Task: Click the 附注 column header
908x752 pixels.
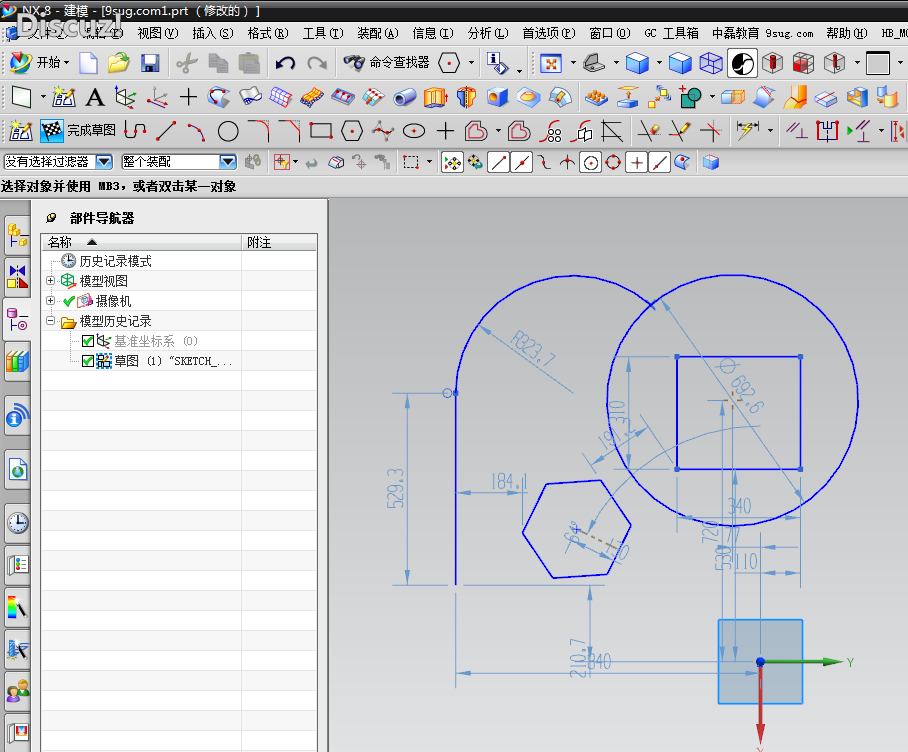Action: [x=279, y=242]
